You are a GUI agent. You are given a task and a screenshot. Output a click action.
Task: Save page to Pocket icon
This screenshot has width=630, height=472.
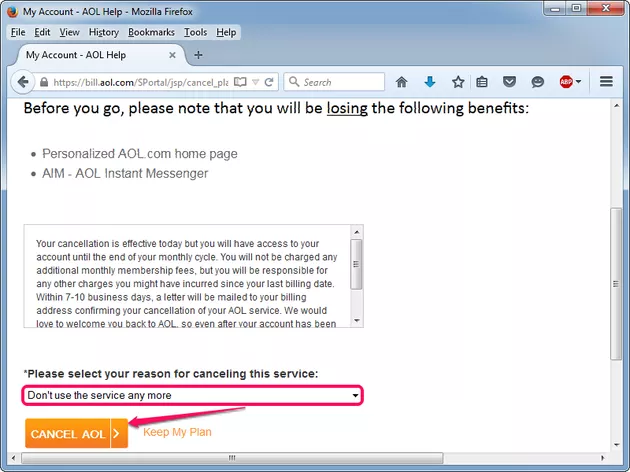[x=509, y=82]
